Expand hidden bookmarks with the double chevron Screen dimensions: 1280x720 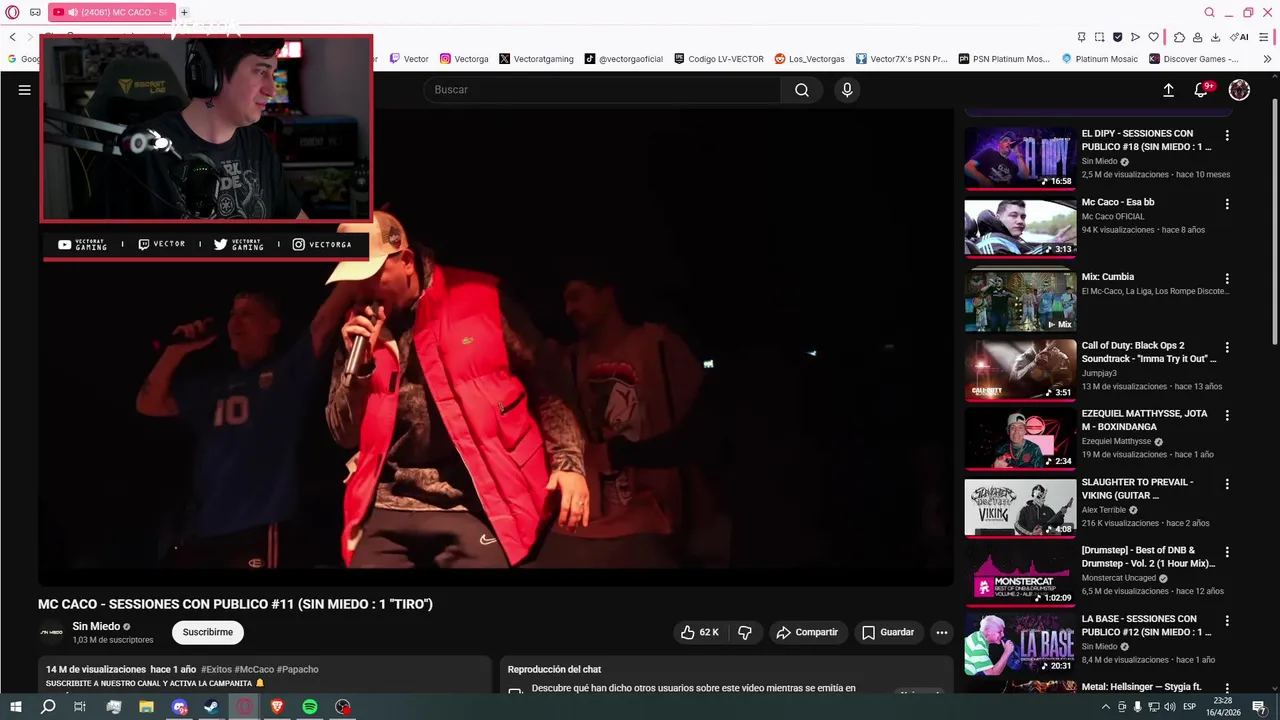point(1267,59)
